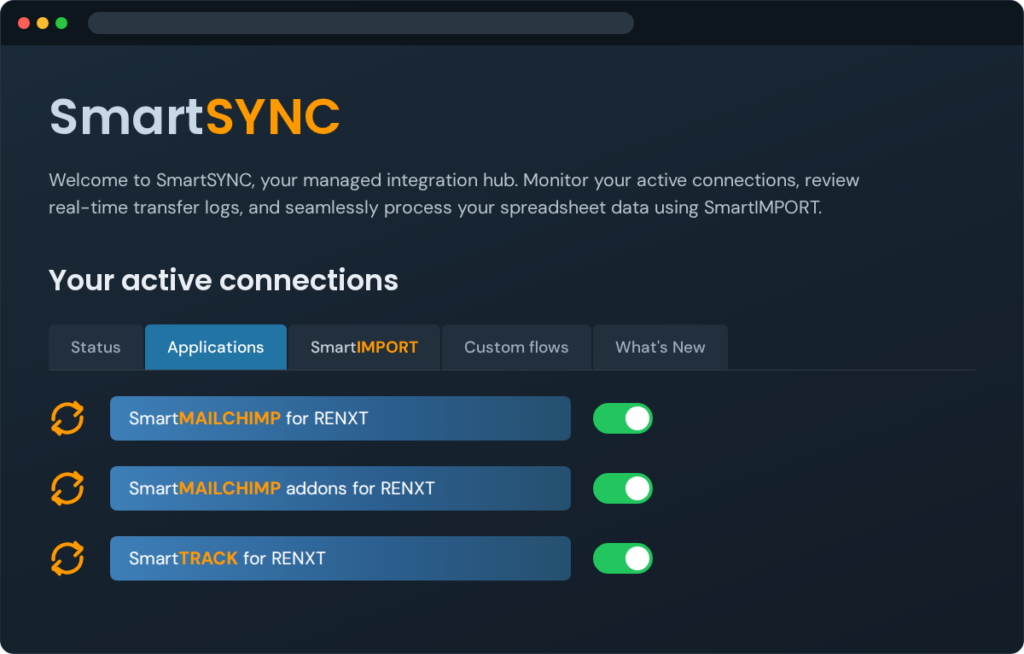Click sync icon beside SmartMAILCHIMP for RENXT
This screenshot has width=1024, height=654.
[x=67, y=418]
